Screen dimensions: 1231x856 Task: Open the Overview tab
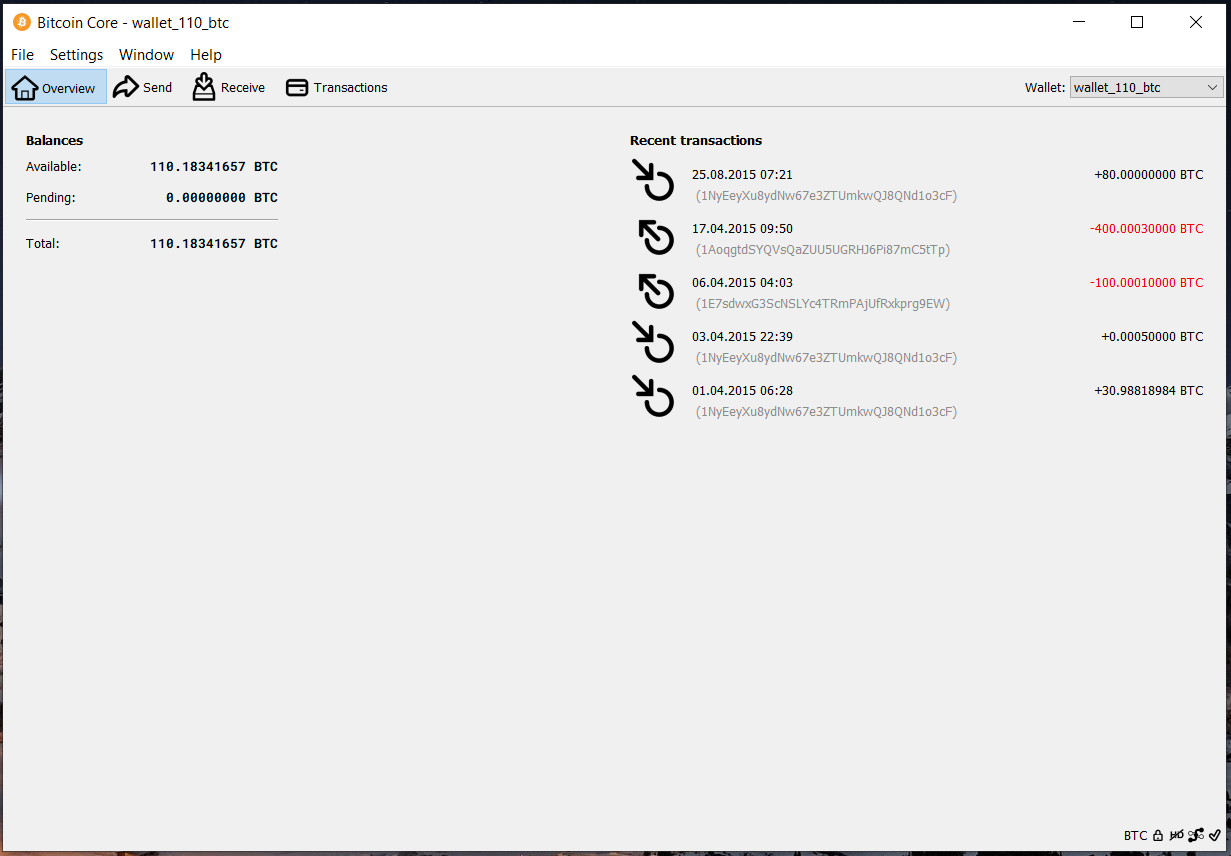pyautogui.click(x=56, y=87)
